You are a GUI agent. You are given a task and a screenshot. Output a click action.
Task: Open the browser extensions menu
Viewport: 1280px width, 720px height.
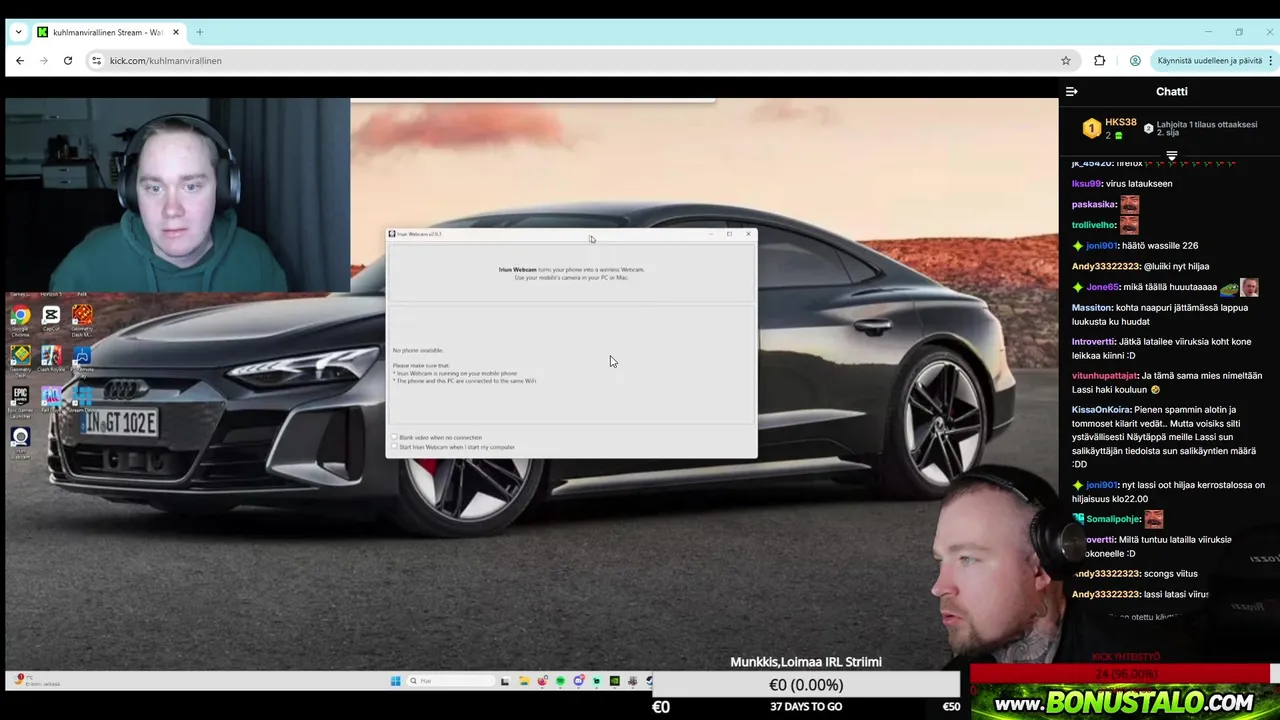click(x=1100, y=60)
